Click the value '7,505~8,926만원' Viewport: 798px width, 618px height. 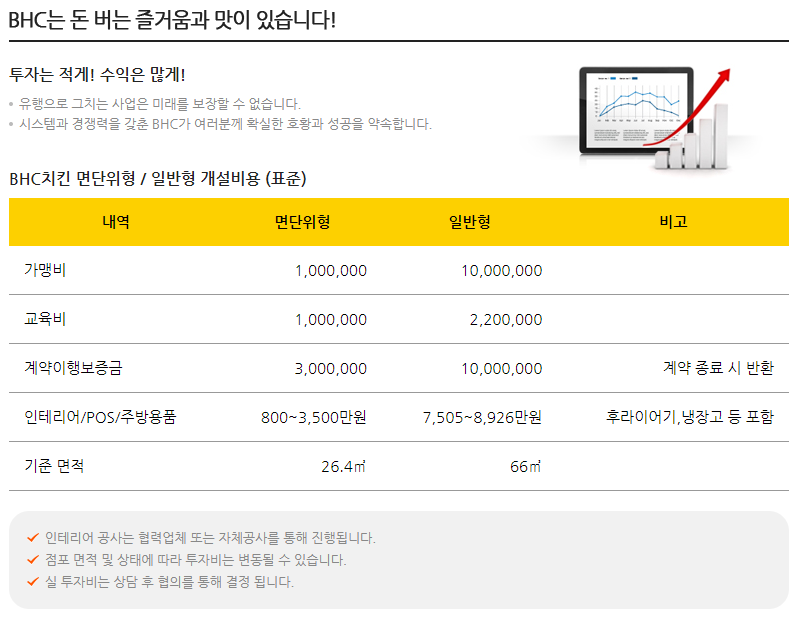[x=482, y=417]
